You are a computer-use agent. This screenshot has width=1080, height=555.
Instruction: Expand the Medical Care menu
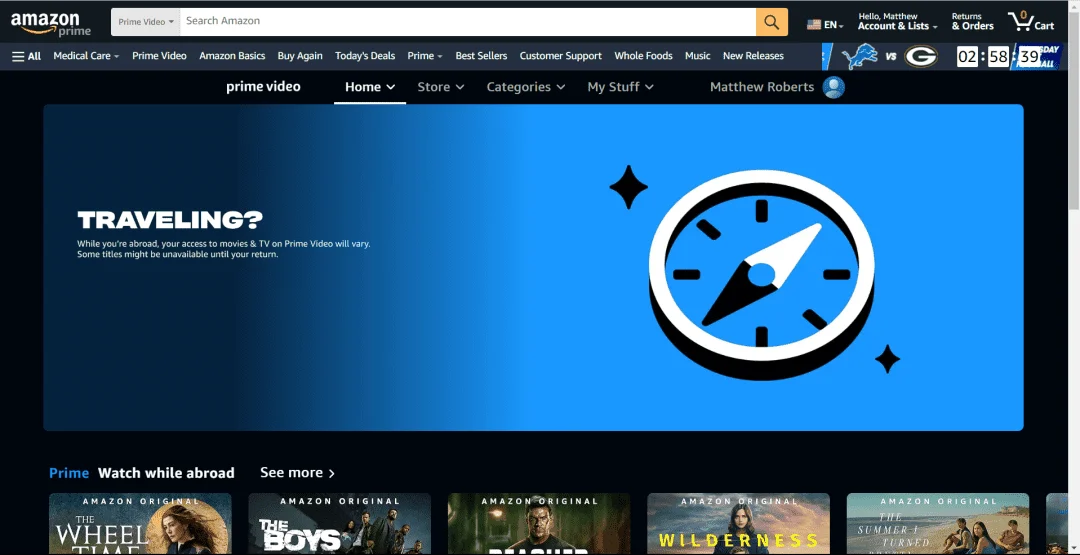click(x=86, y=56)
